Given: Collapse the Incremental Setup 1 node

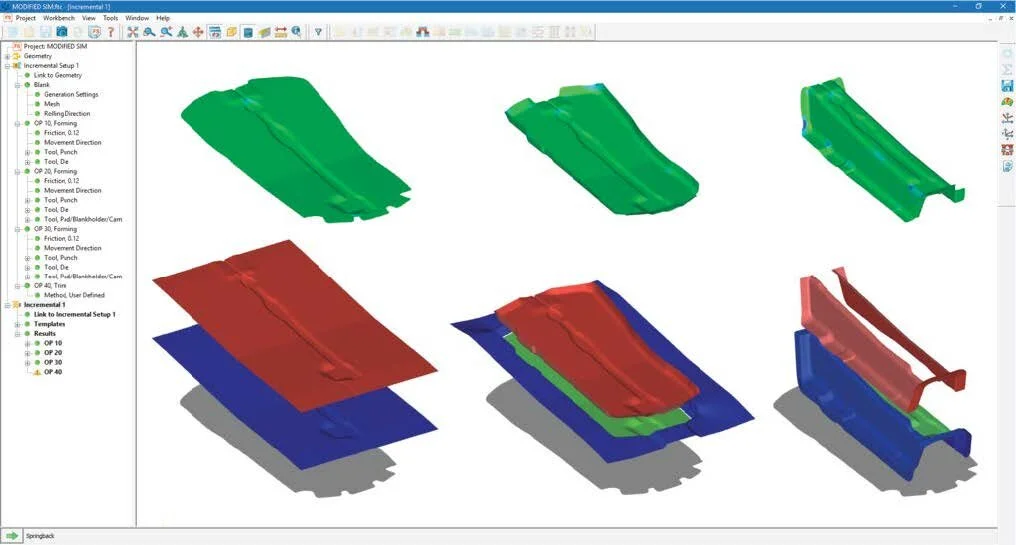Looking at the screenshot, I should 7,65.
